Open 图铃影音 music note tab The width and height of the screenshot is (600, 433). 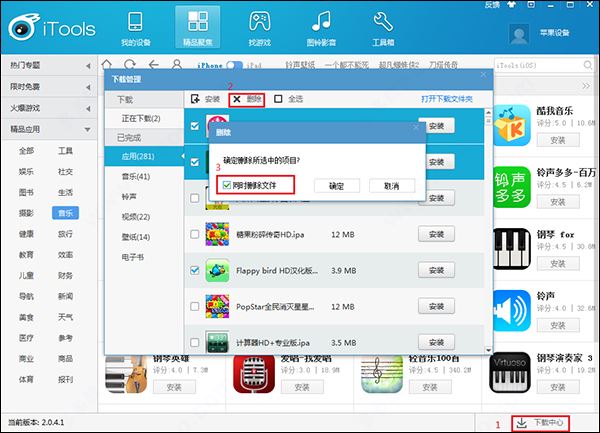(321, 21)
